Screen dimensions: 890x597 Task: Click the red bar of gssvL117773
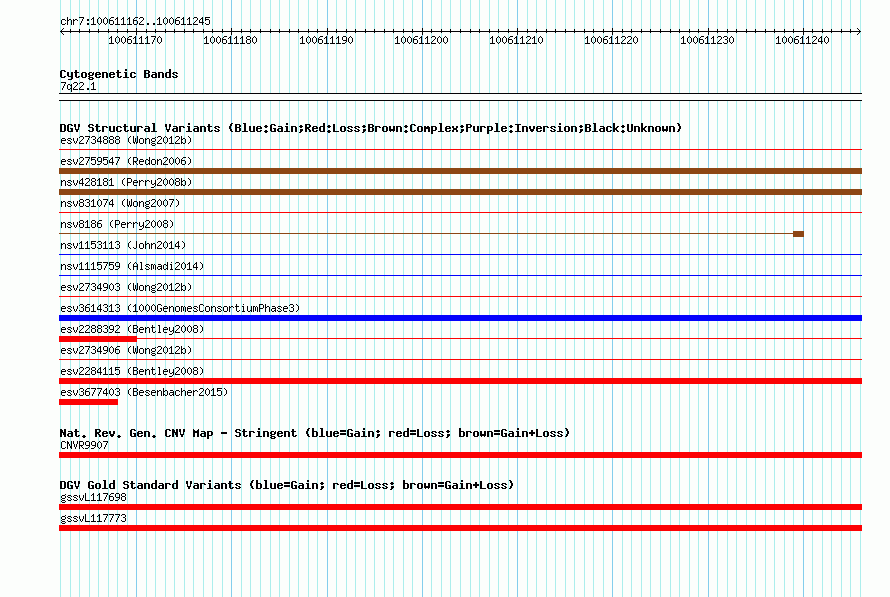[x=460, y=528]
